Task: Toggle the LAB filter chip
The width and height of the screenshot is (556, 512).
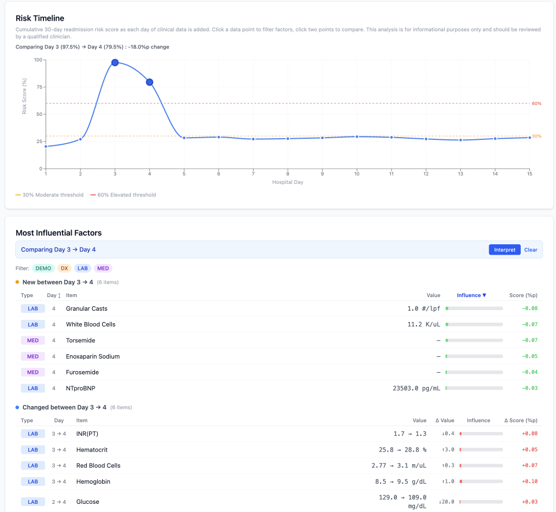Action: click(x=83, y=268)
